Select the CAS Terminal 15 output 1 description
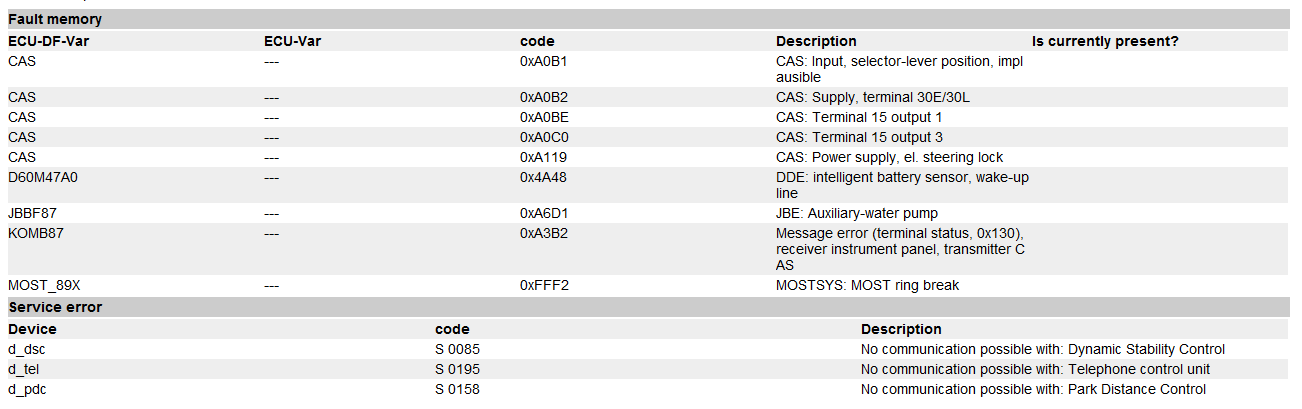 tap(859, 117)
